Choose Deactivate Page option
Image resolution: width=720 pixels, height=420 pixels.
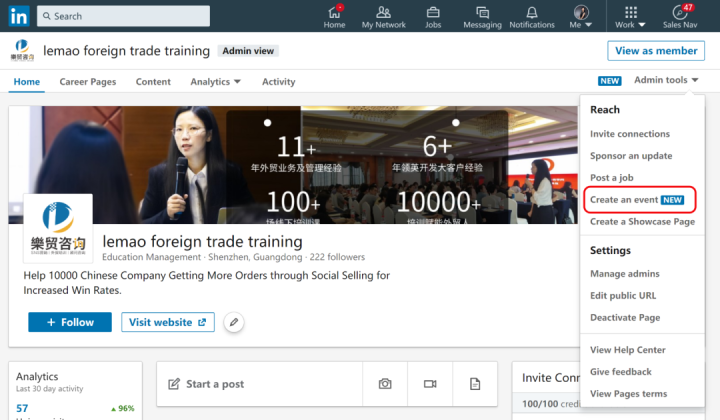(625, 318)
